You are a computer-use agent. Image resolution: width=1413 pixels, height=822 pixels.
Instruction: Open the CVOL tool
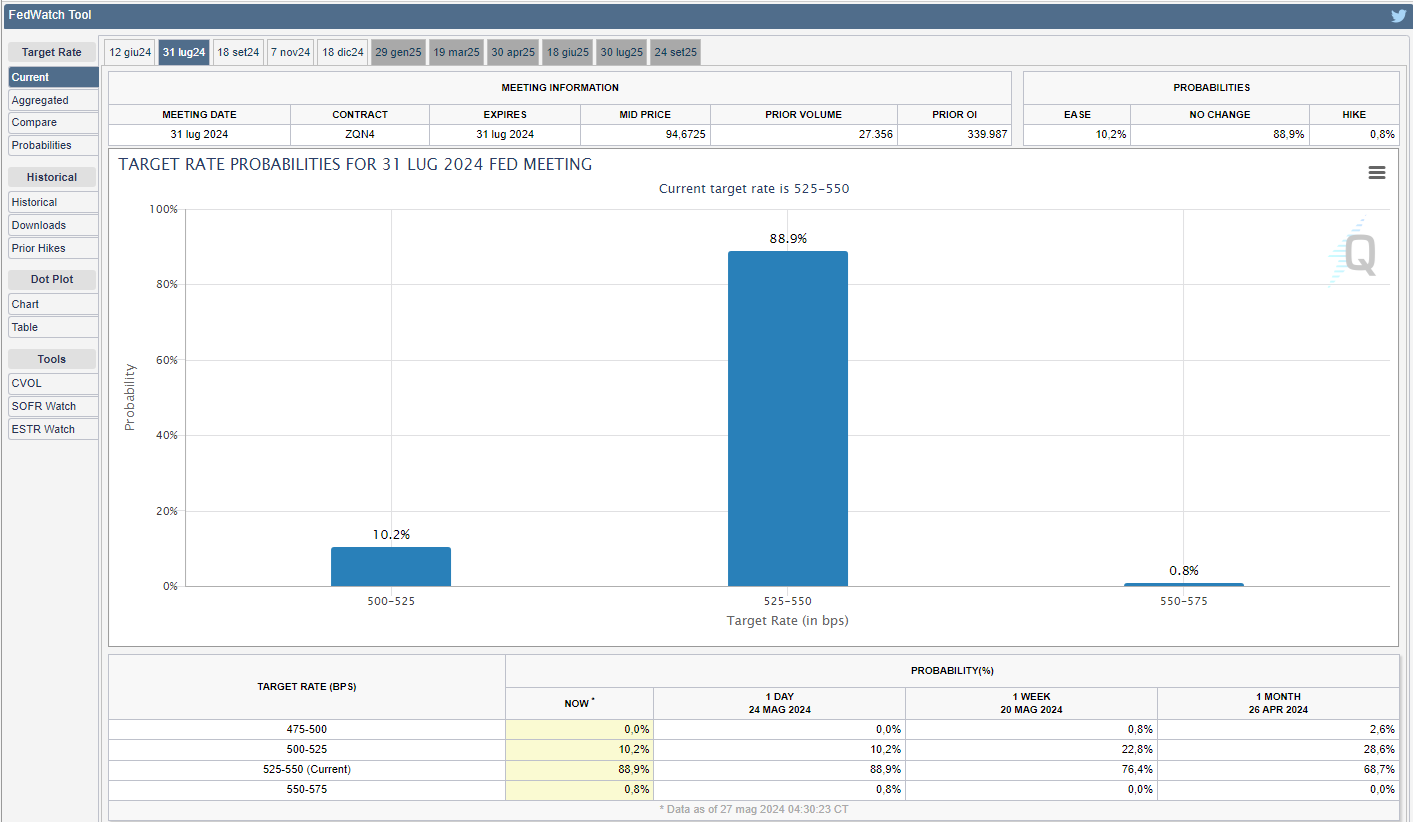click(53, 383)
